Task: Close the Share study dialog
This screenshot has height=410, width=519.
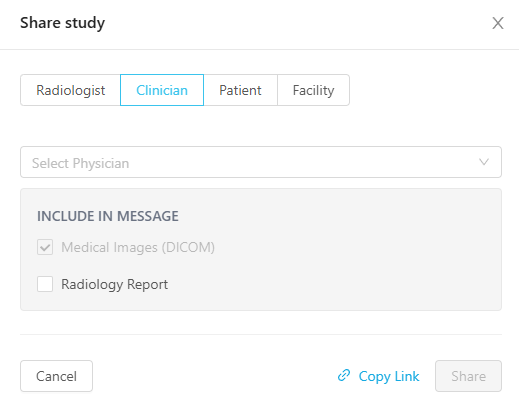Action: pos(498,23)
